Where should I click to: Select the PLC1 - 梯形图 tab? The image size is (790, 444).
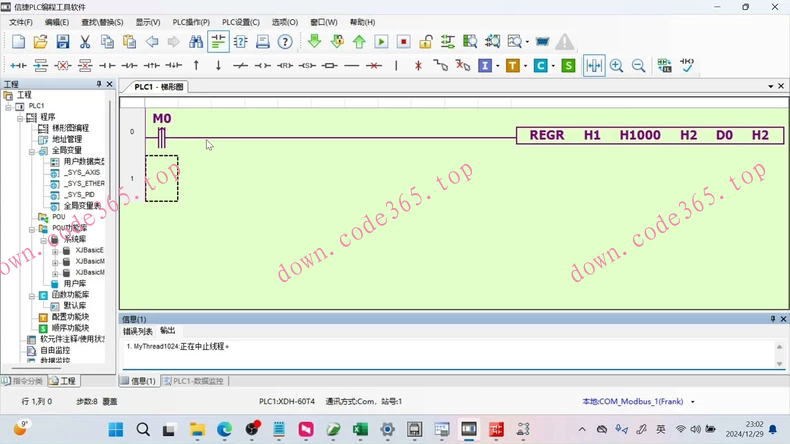click(159, 87)
